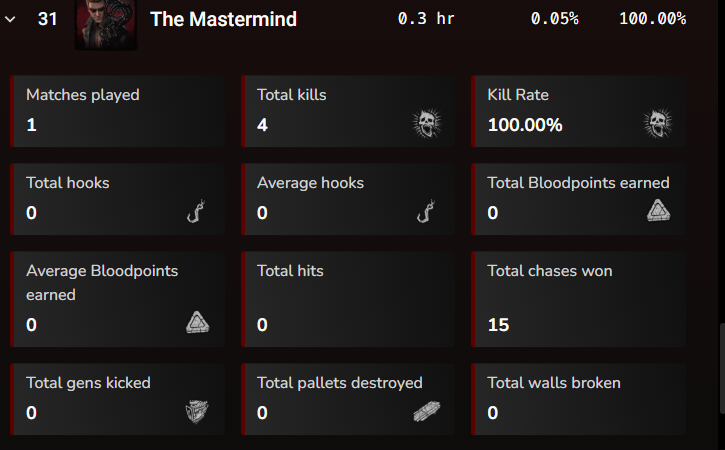725x450 pixels.
Task: Click the skull icon in Total kills
Action: [427, 123]
